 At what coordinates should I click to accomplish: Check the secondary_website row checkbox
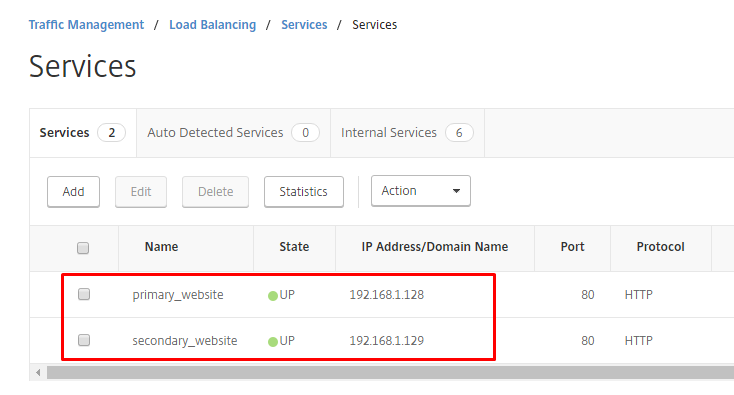84,340
